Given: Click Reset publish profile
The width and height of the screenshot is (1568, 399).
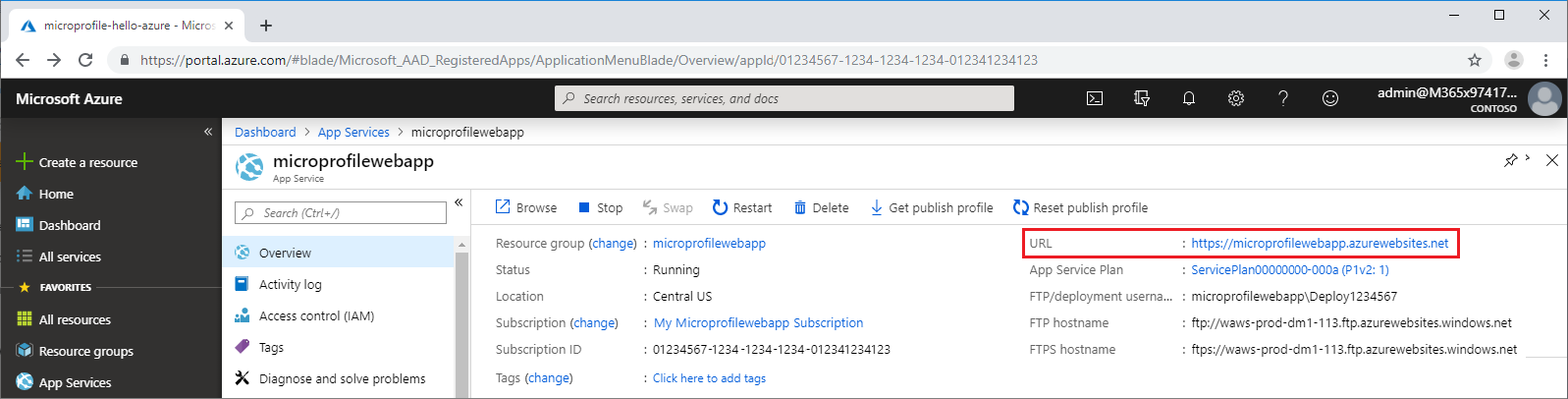Looking at the screenshot, I should click(1081, 207).
